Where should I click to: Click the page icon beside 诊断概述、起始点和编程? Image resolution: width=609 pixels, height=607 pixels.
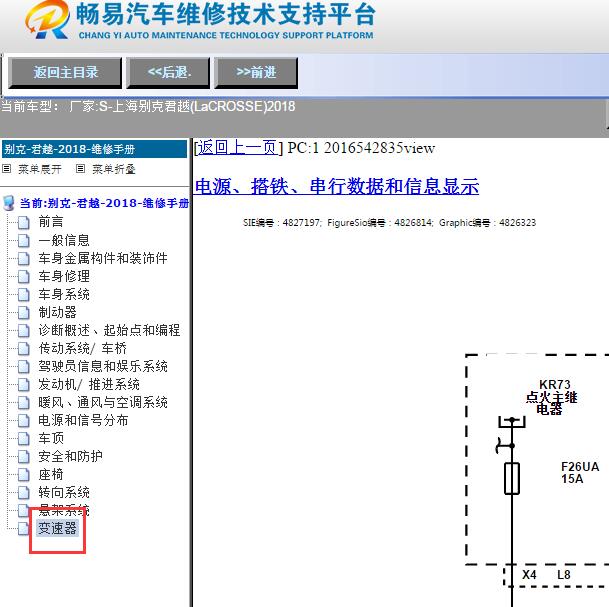(x=24, y=331)
